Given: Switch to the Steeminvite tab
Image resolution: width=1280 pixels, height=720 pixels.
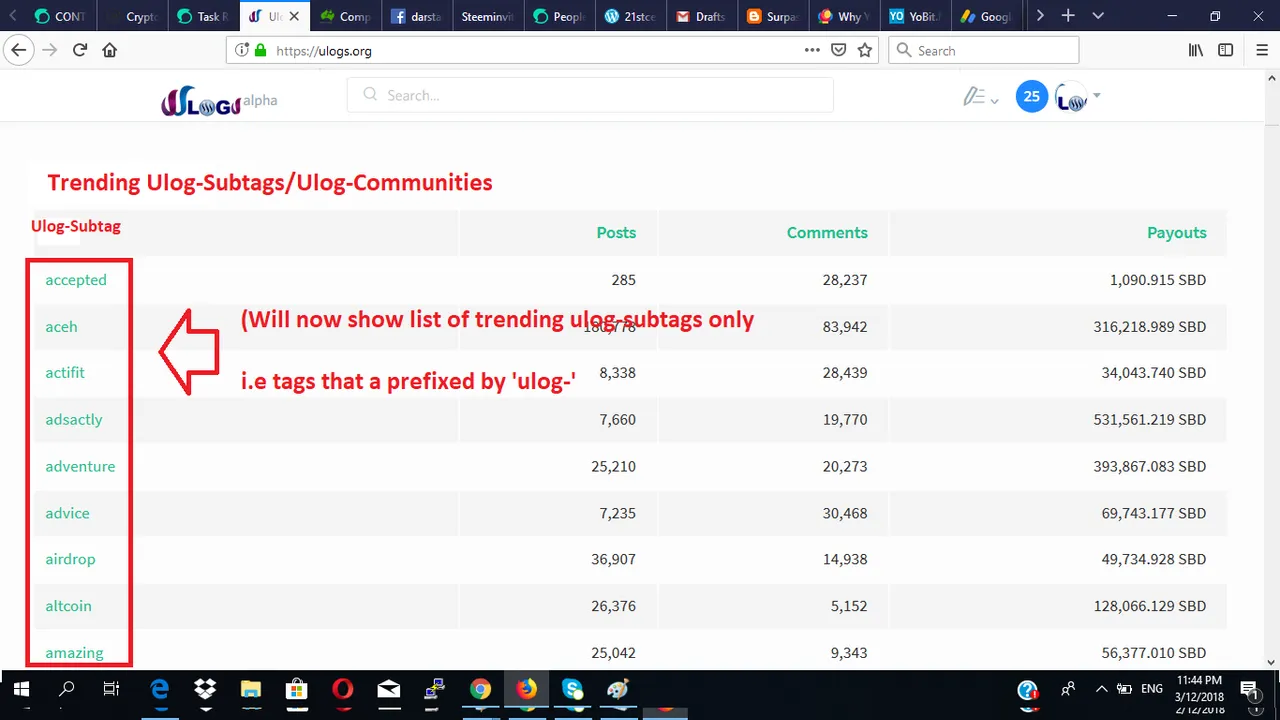Looking at the screenshot, I should pyautogui.click(x=489, y=16).
